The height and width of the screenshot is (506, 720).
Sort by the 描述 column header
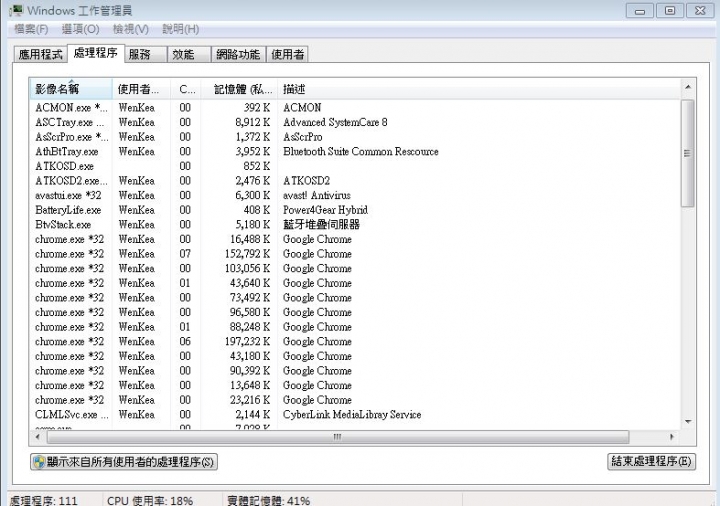(479, 89)
